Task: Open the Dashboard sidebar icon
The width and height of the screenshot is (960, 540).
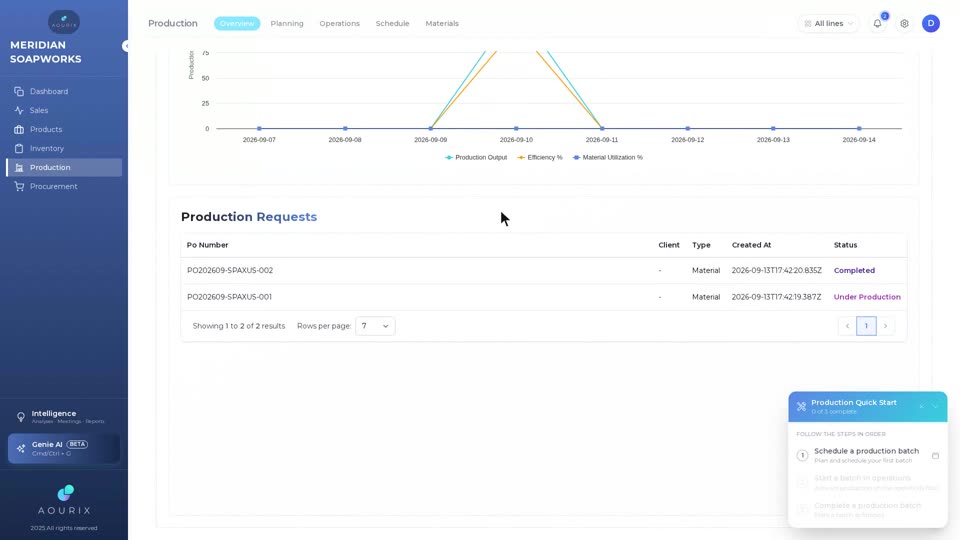Action: pyautogui.click(x=19, y=91)
